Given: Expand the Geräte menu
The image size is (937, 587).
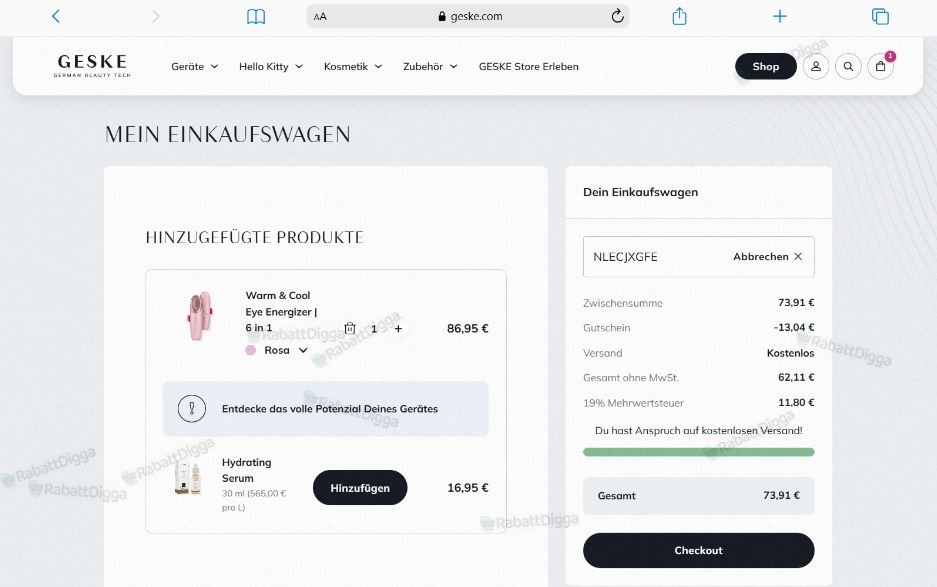Looking at the screenshot, I should 194,67.
